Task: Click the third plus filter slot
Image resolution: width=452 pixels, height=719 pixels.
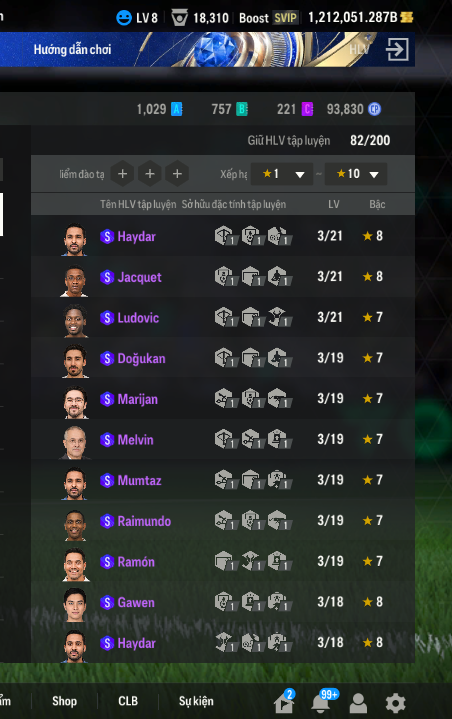Action: pos(177,174)
